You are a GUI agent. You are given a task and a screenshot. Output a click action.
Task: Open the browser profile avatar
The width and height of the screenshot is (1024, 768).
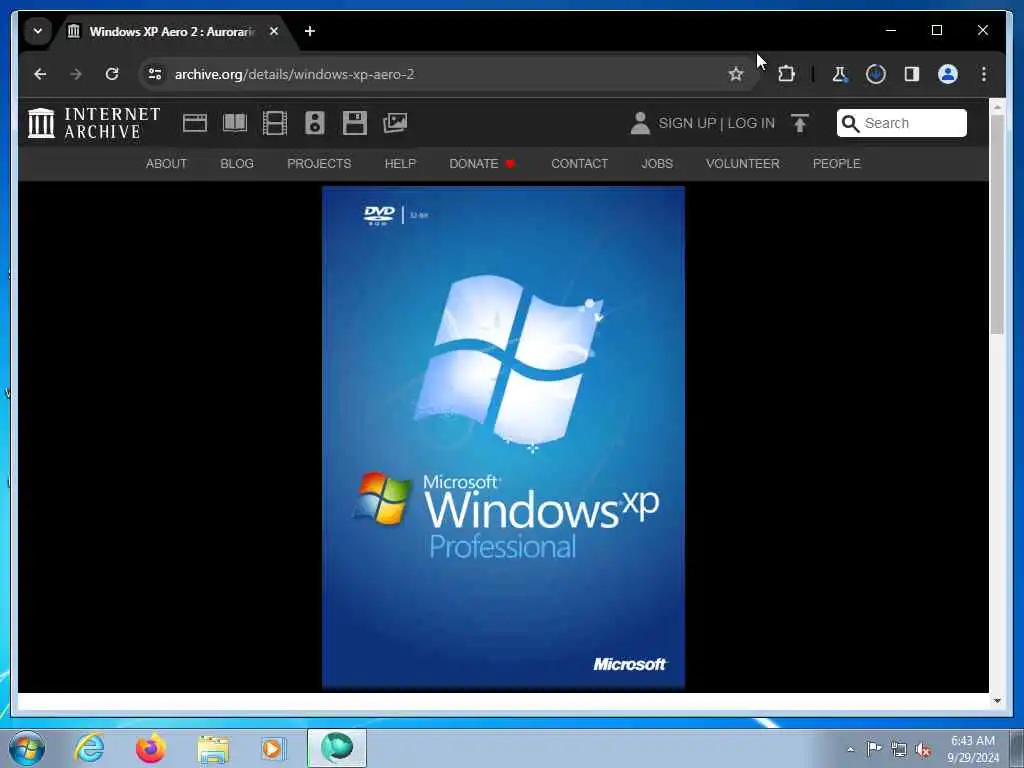click(x=948, y=74)
